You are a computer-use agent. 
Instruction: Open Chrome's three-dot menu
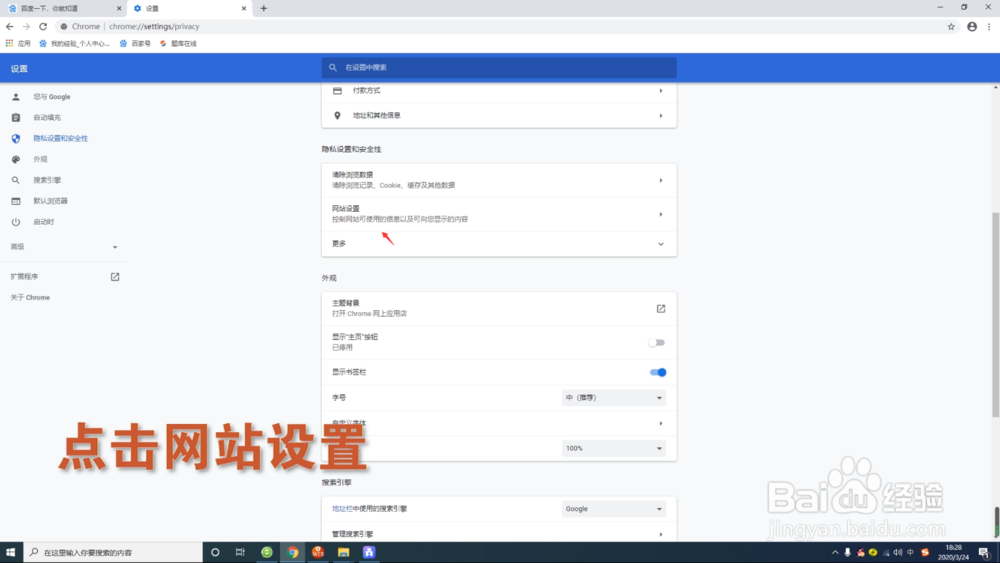point(989,26)
